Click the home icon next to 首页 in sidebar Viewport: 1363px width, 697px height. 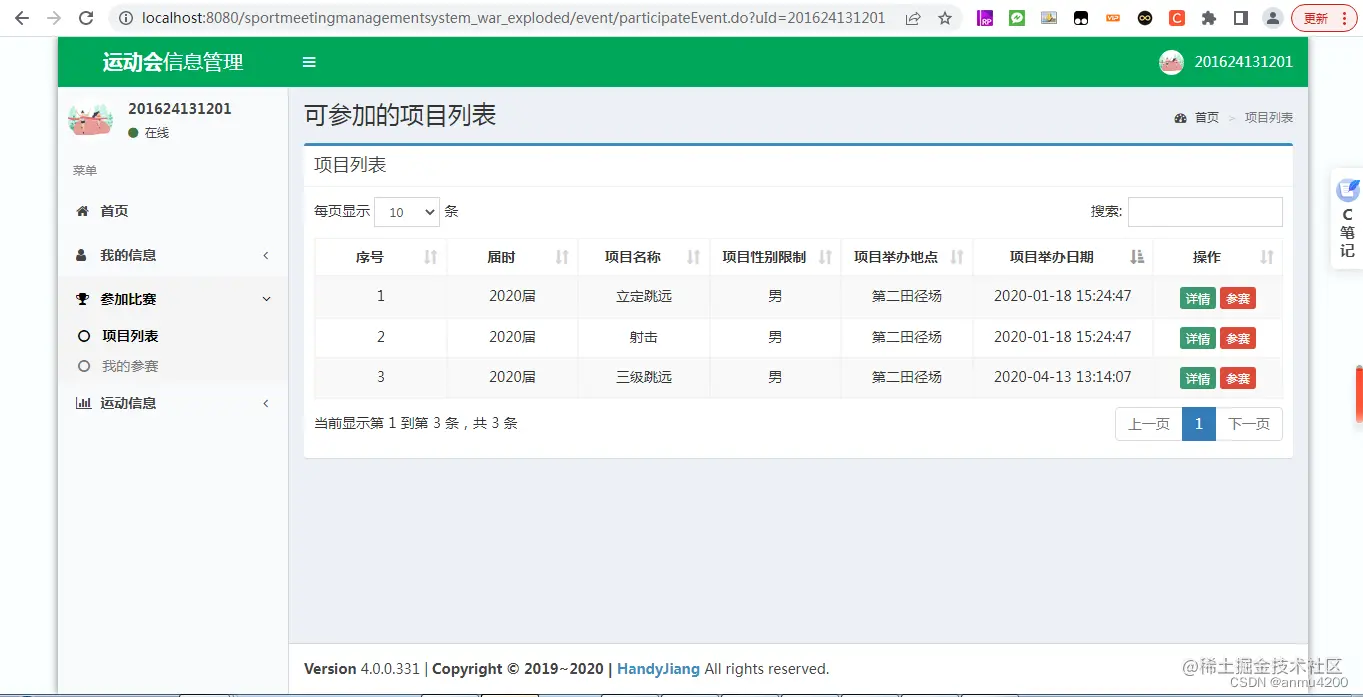(81, 211)
